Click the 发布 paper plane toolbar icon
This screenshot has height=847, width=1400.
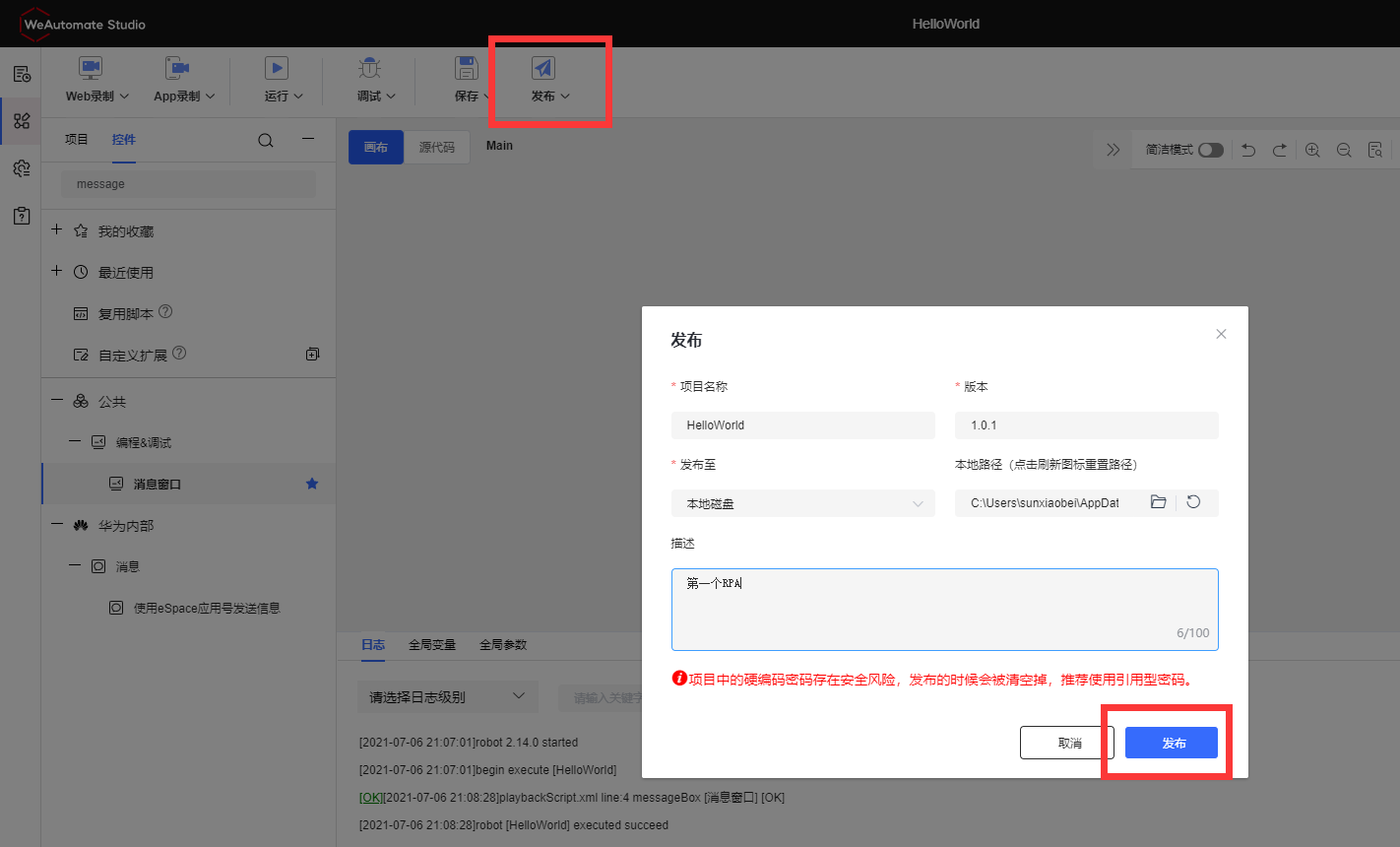[543, 68]
